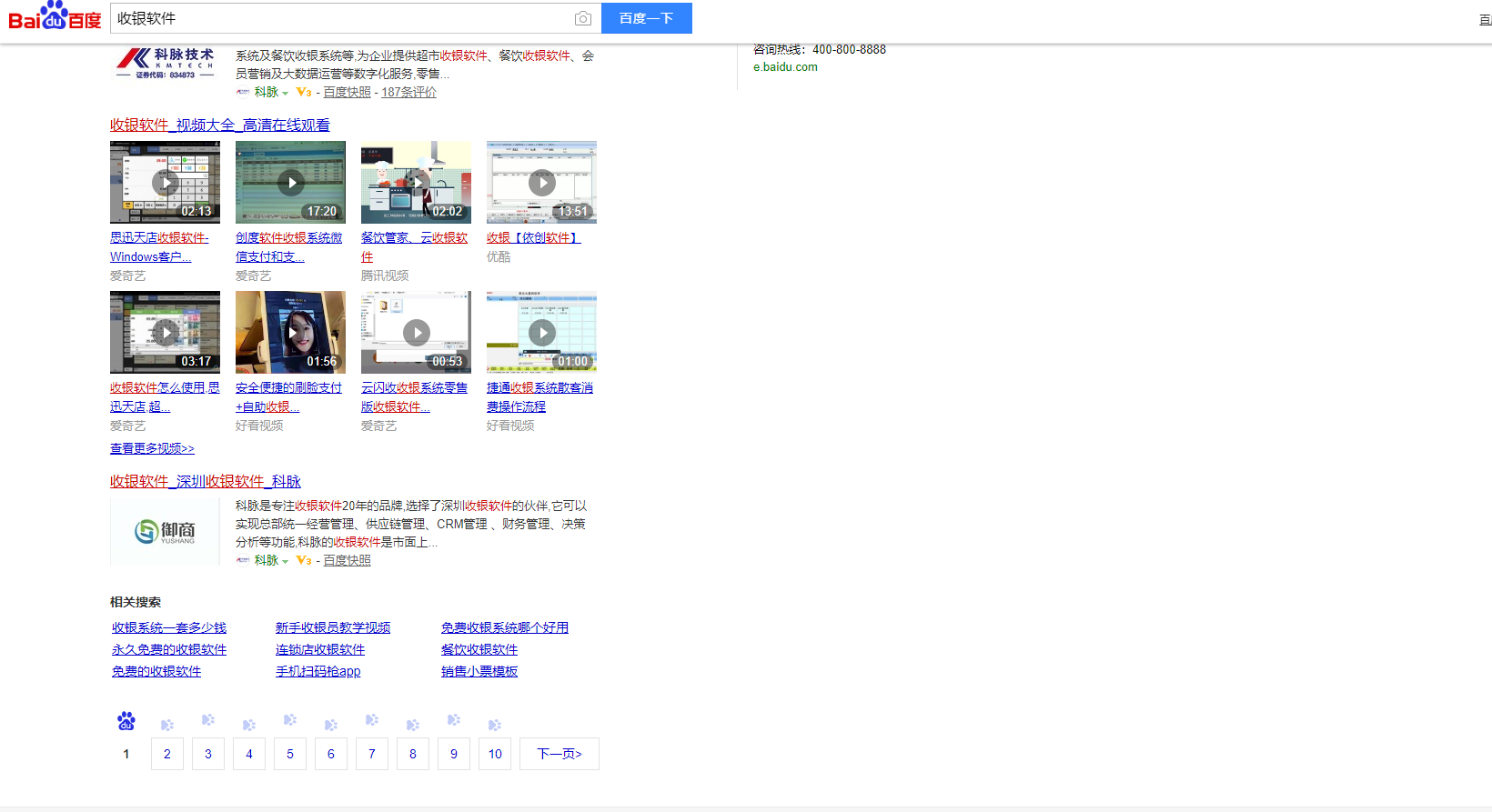
Task: Play the 13:51 video thumbnail
Action: coord(541,182)
